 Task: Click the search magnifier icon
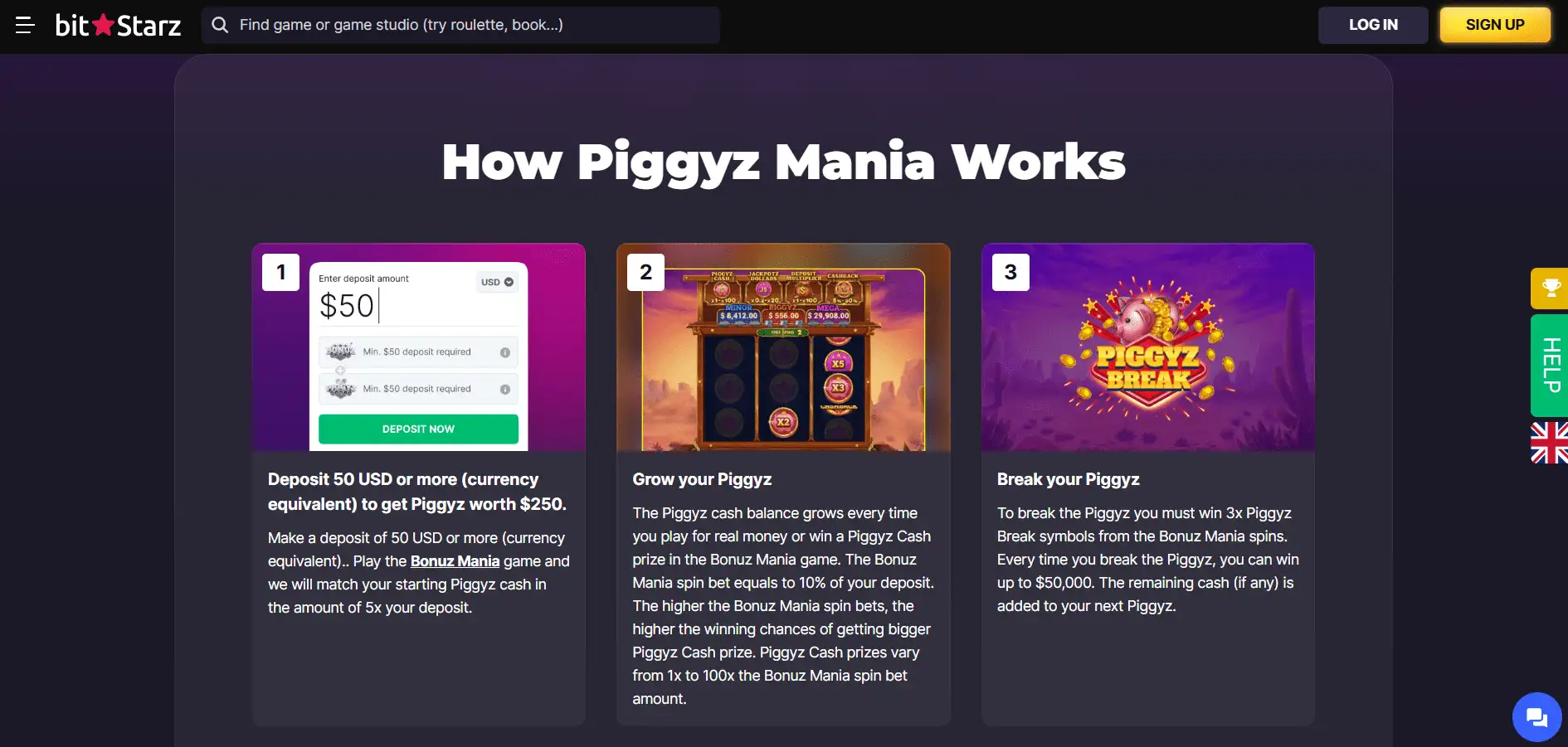pyautogui.click(x=220, y=25)
